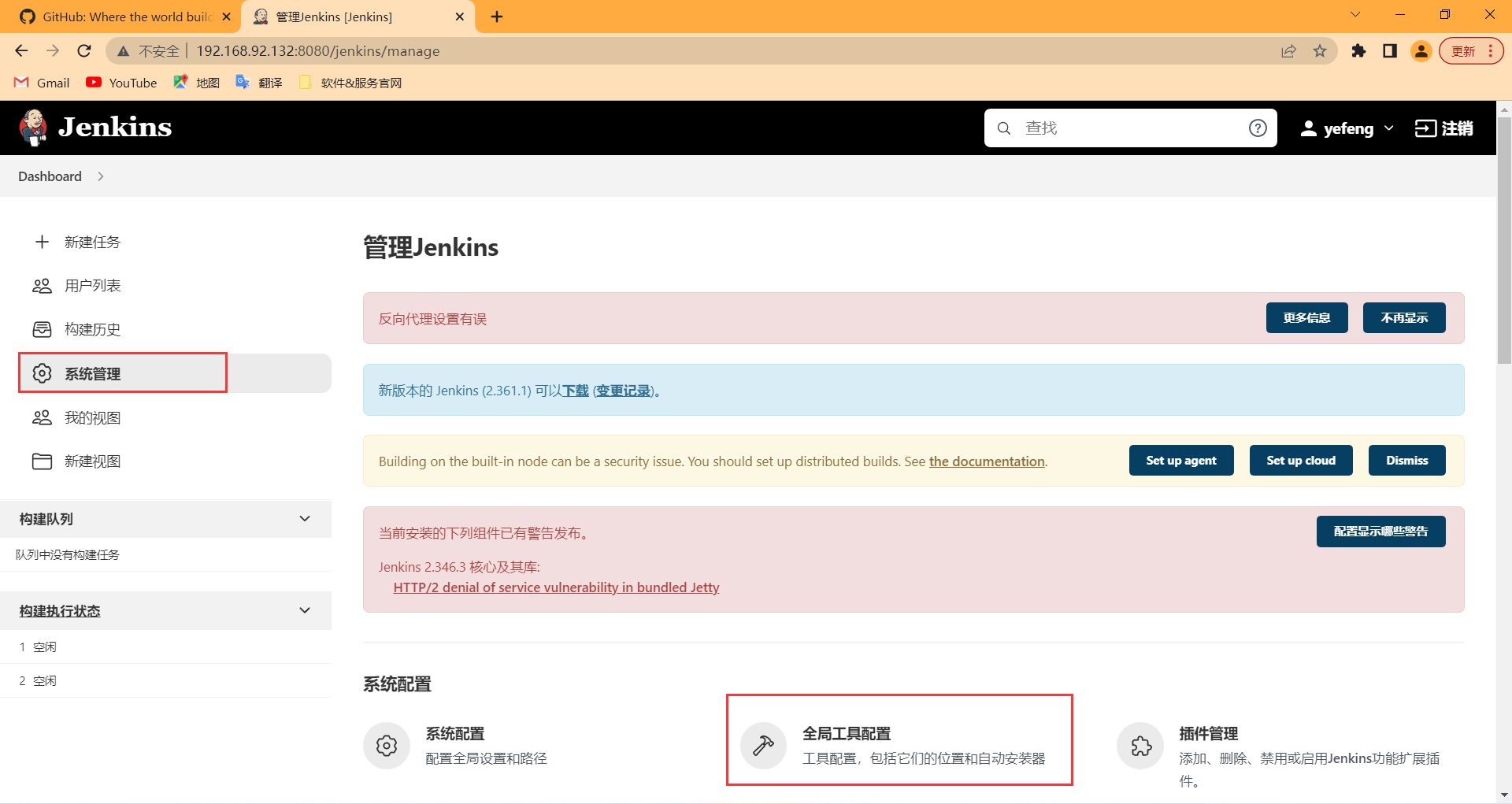The image size is (1512, 804).
Task: Click the folder icon beside 新建视图
Action: [42, 461]
